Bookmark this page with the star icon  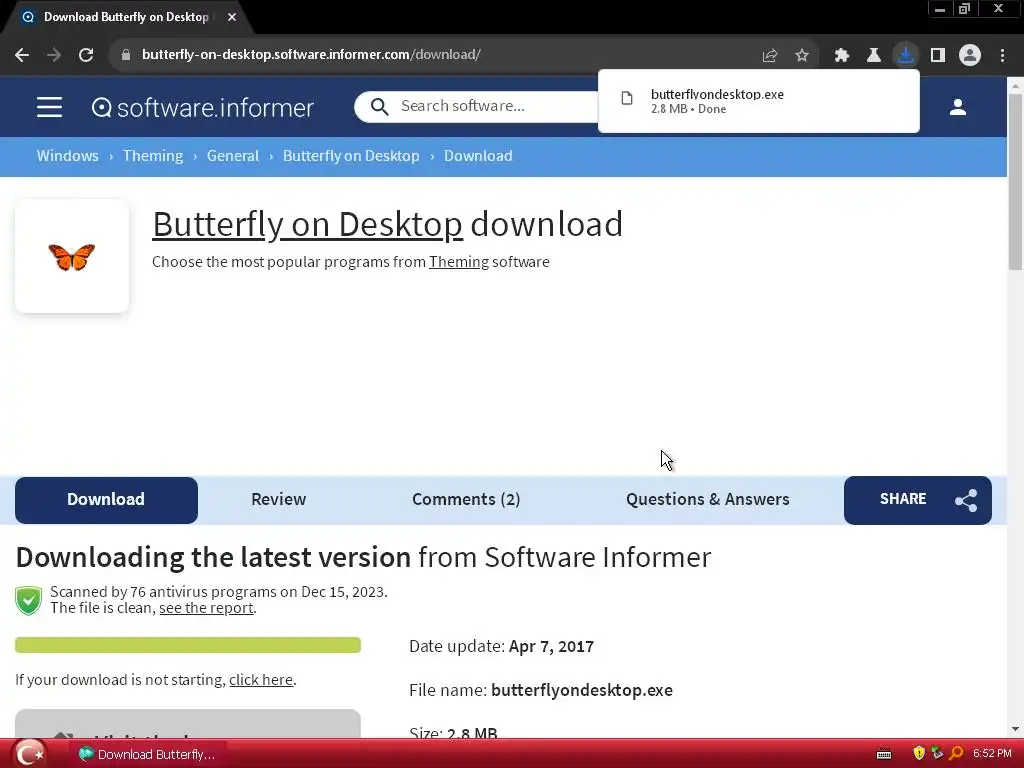802,56
